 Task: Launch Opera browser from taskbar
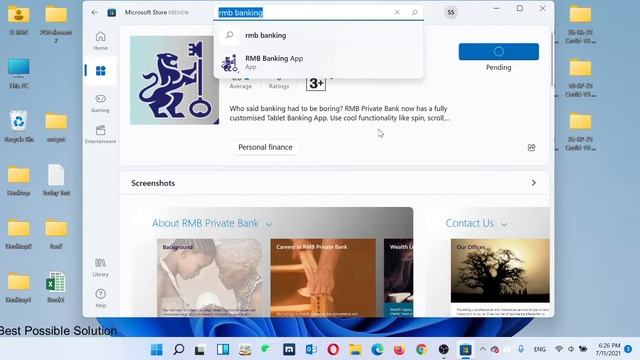pos(333,349)
